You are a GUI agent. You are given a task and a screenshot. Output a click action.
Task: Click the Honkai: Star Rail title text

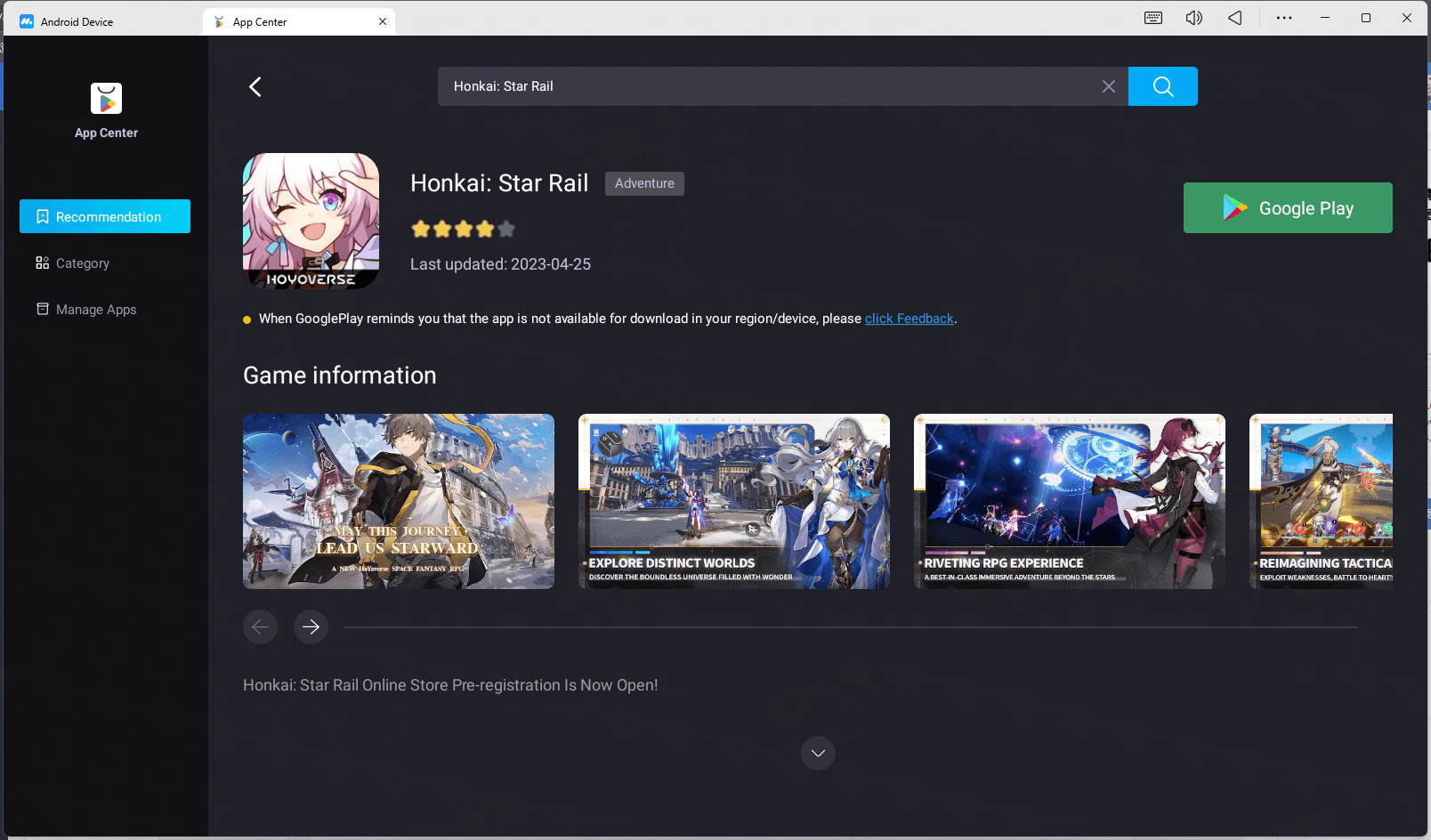click(x=499, y=183)
